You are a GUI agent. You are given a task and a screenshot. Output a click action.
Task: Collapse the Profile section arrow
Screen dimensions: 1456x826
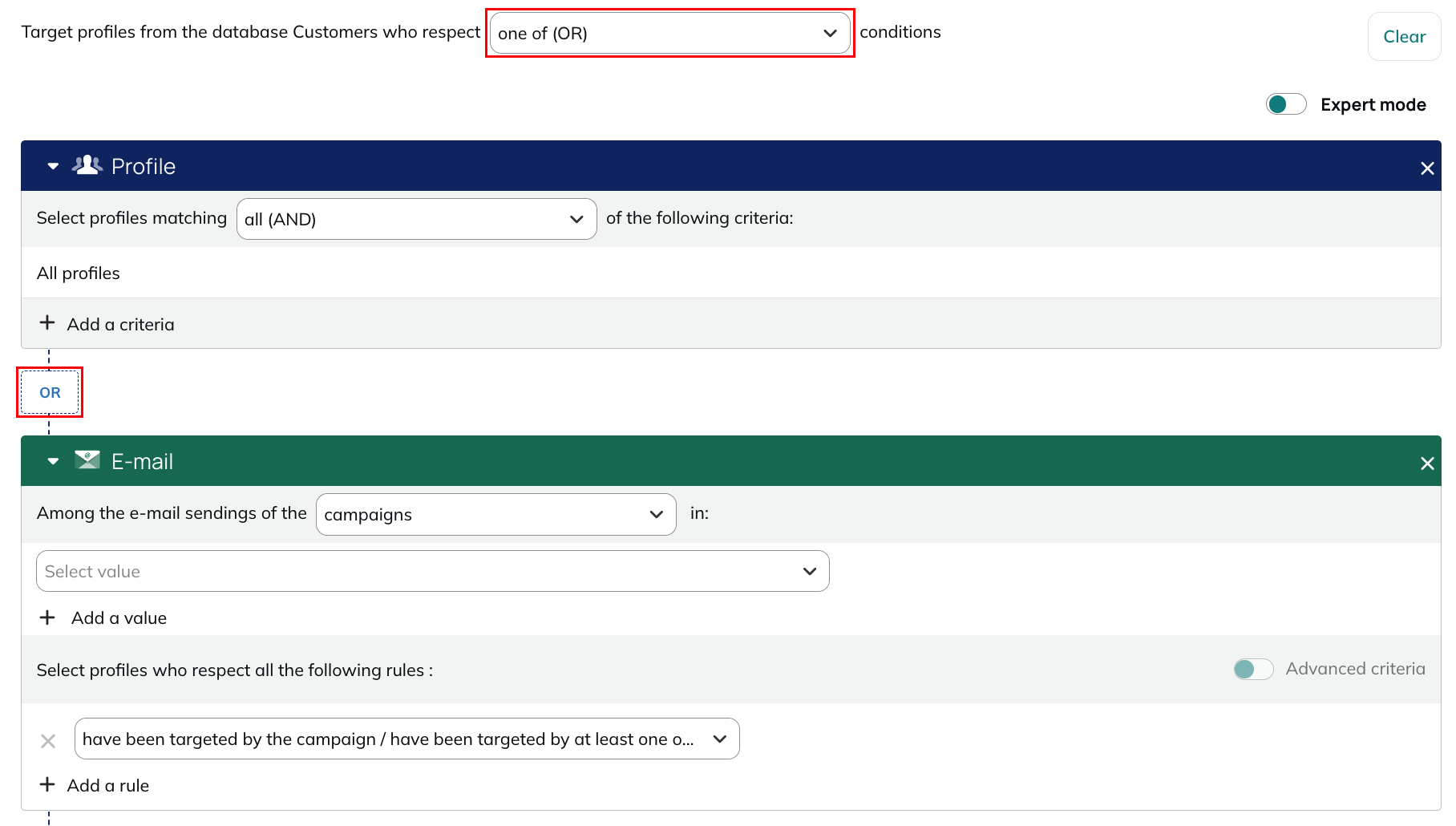[53, 166]
